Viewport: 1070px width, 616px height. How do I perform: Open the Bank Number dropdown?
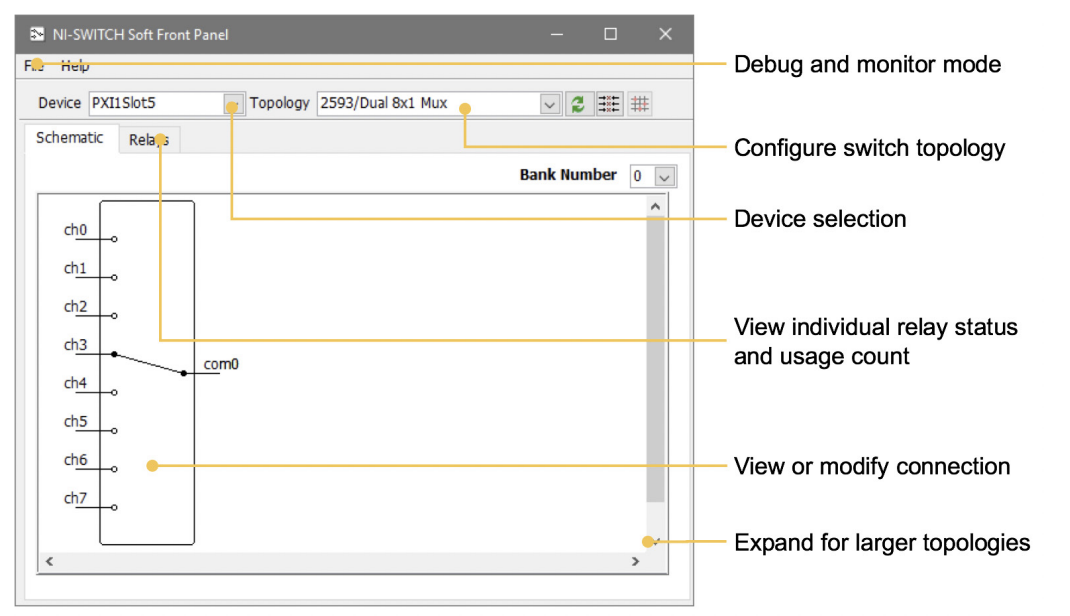(x=665, y=177)
